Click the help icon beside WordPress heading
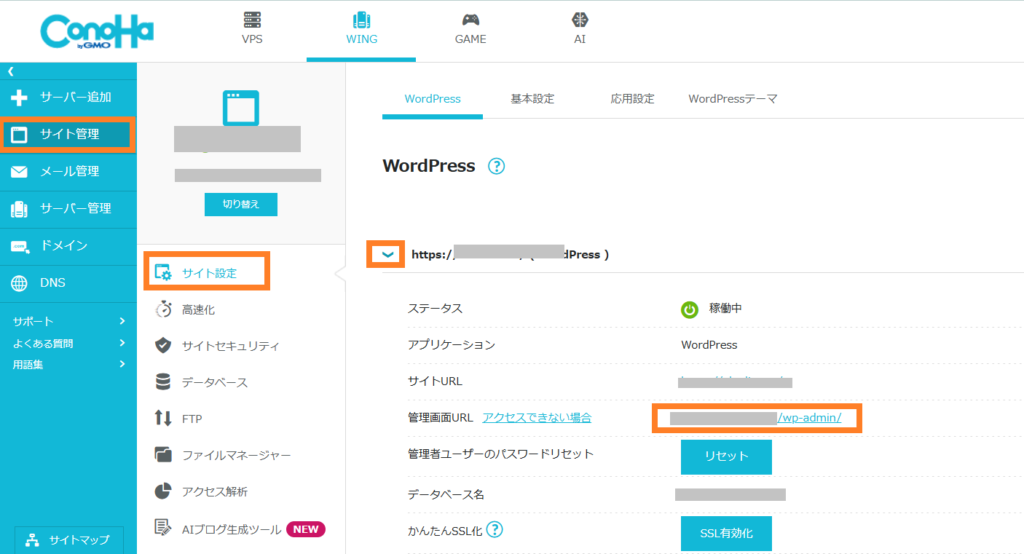 pos(496,167)
